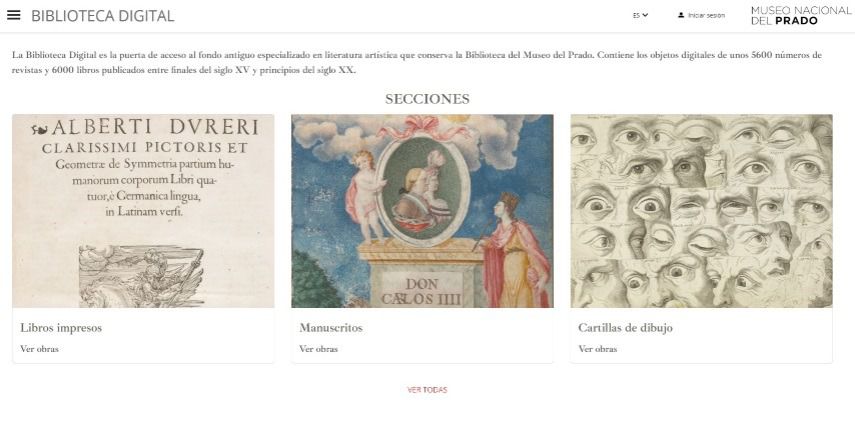Image resolution: width=855 pixels, height=430 pixels.
Task: Click the Biblioteca Digital title
Action: point(103,16)
